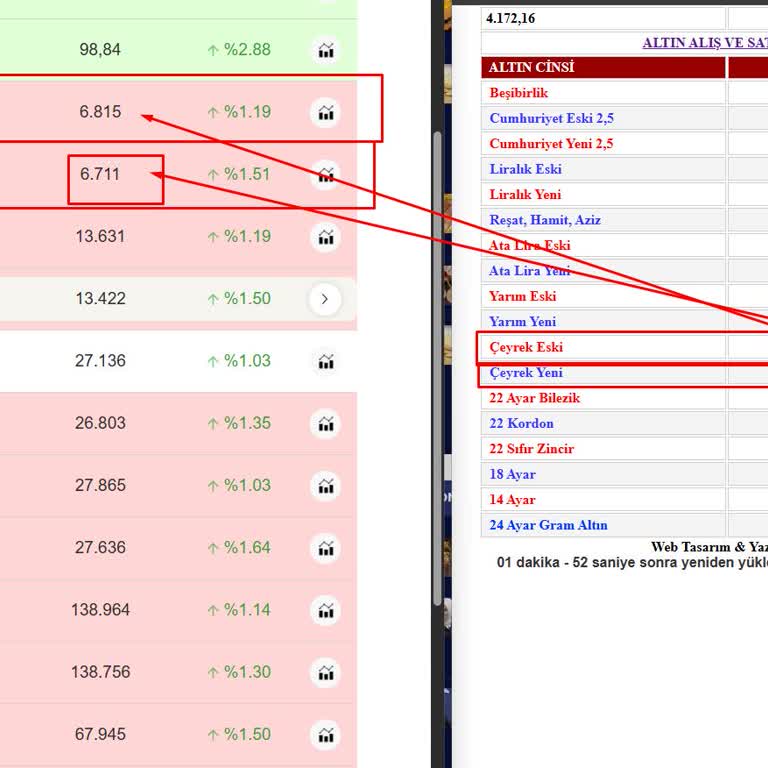768x768 pixels.
Task: Open the chart icon in 138.964 row
Action: pos(326,610)
